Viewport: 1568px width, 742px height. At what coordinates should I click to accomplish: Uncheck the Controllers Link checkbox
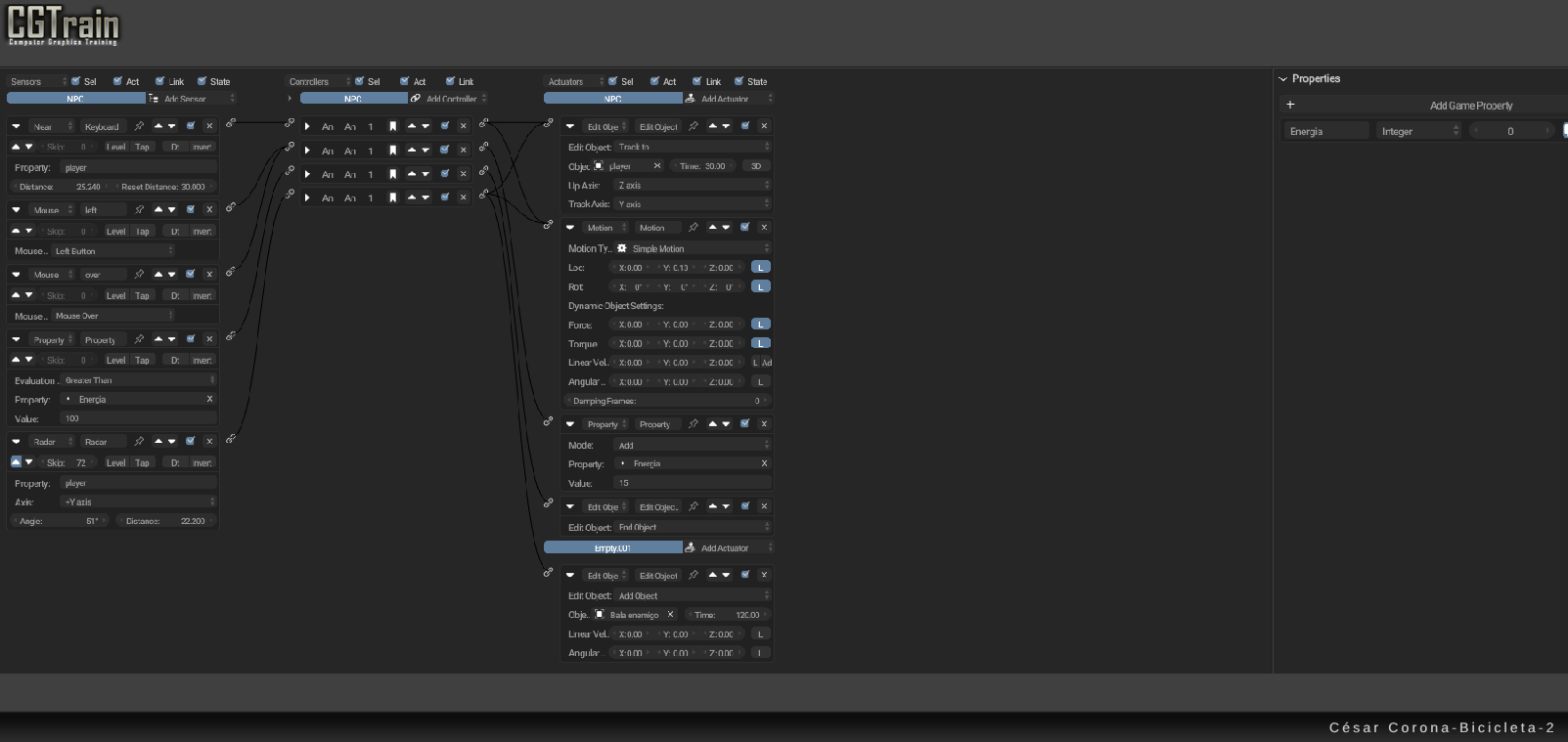click(x=450, y=81)
